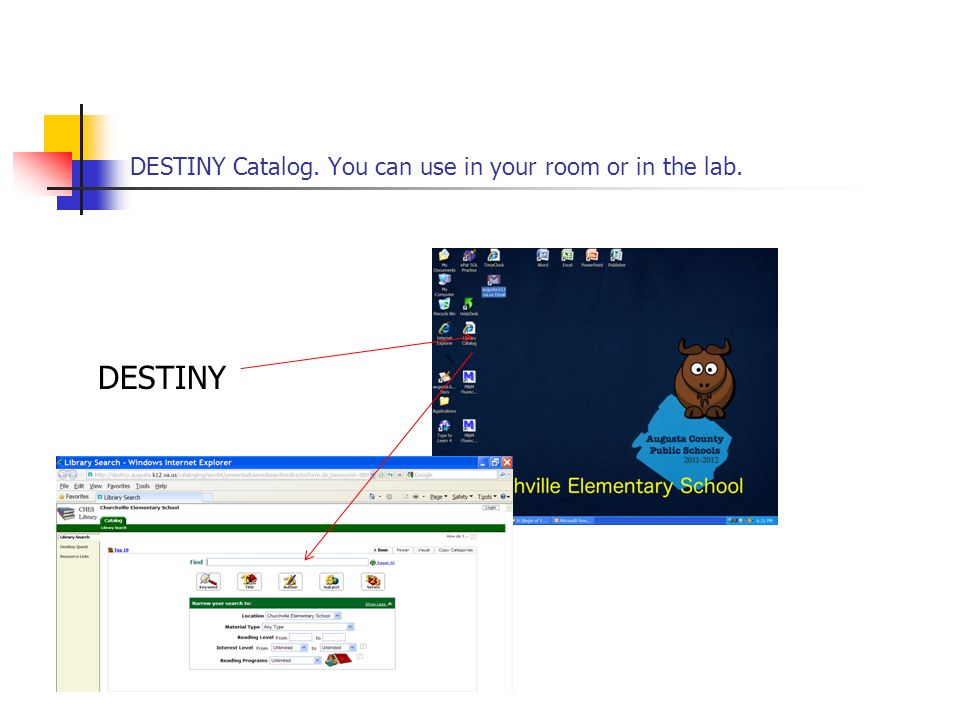
Task: Launch Excel from the desktop
Action: [568, 258]
